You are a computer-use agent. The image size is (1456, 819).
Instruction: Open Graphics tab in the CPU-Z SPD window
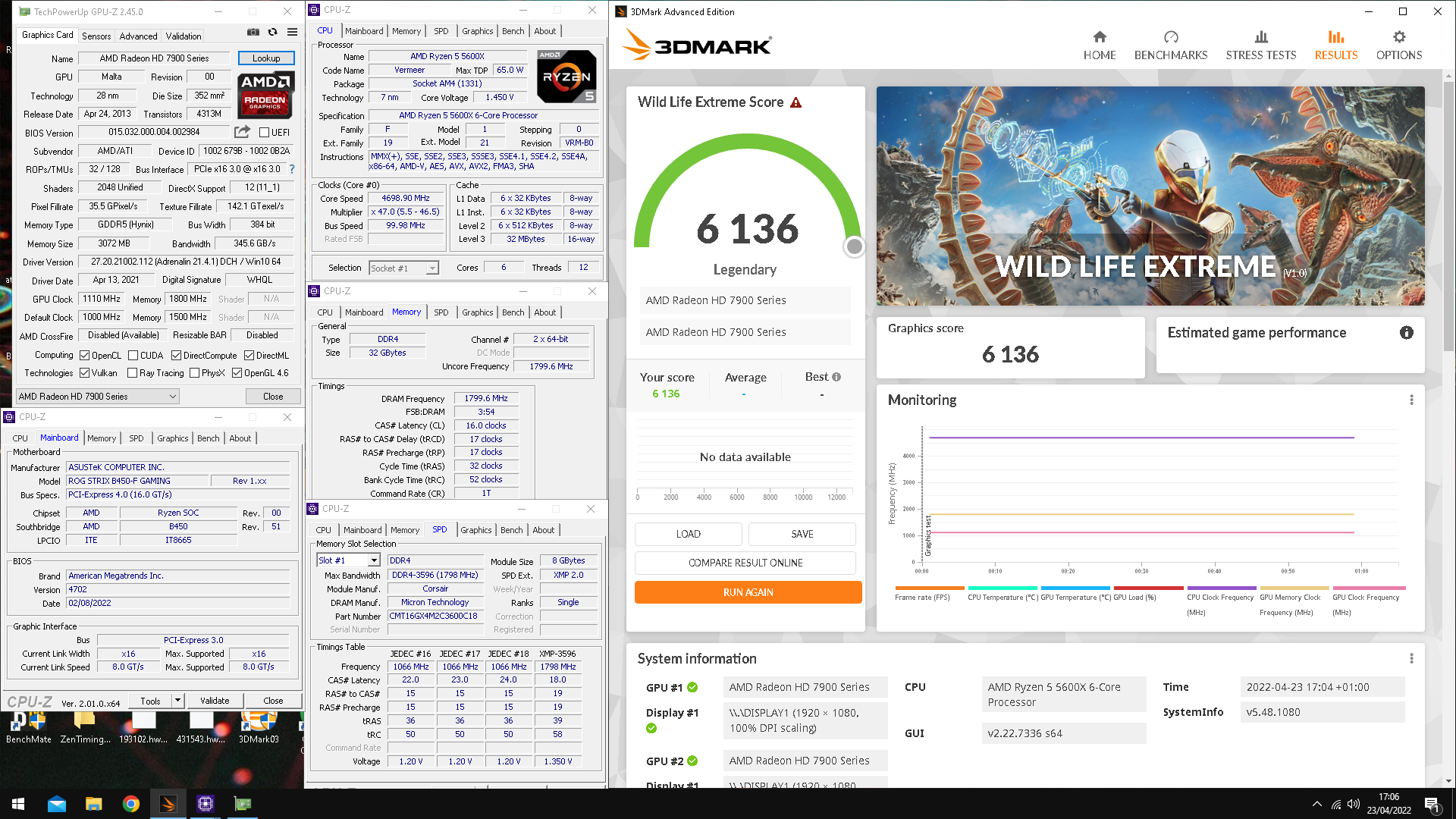click(x=476, y=530)
